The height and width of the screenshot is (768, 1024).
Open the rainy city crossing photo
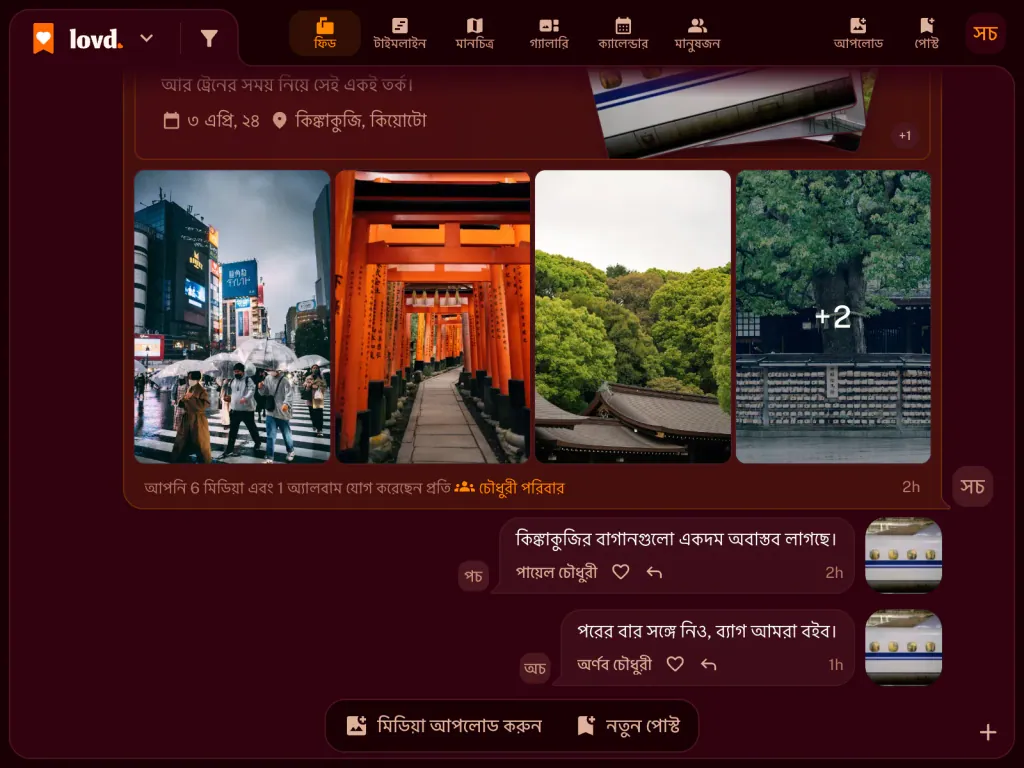tap(232, 317)
